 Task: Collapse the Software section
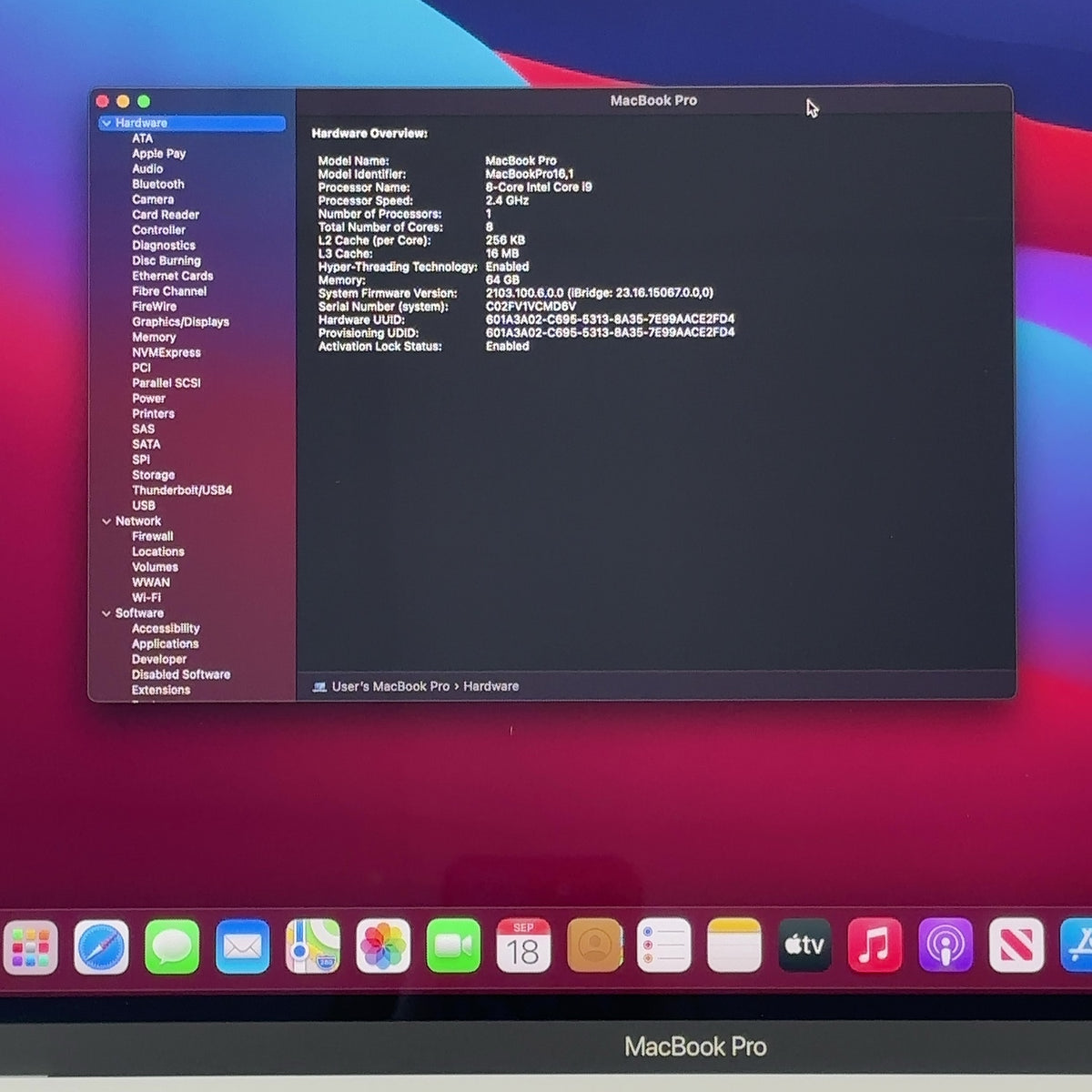coord(106,613)
